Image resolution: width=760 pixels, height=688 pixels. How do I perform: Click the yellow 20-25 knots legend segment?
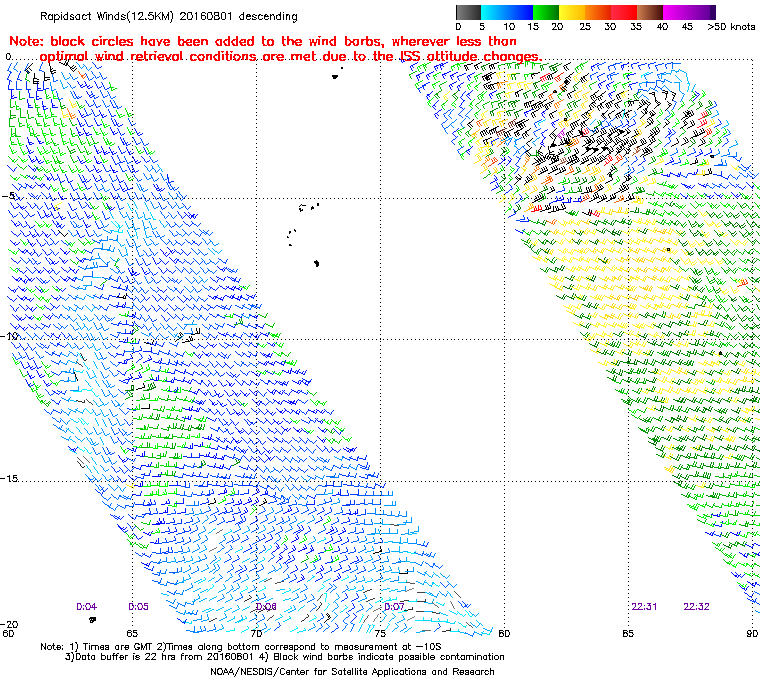point(572,12)
